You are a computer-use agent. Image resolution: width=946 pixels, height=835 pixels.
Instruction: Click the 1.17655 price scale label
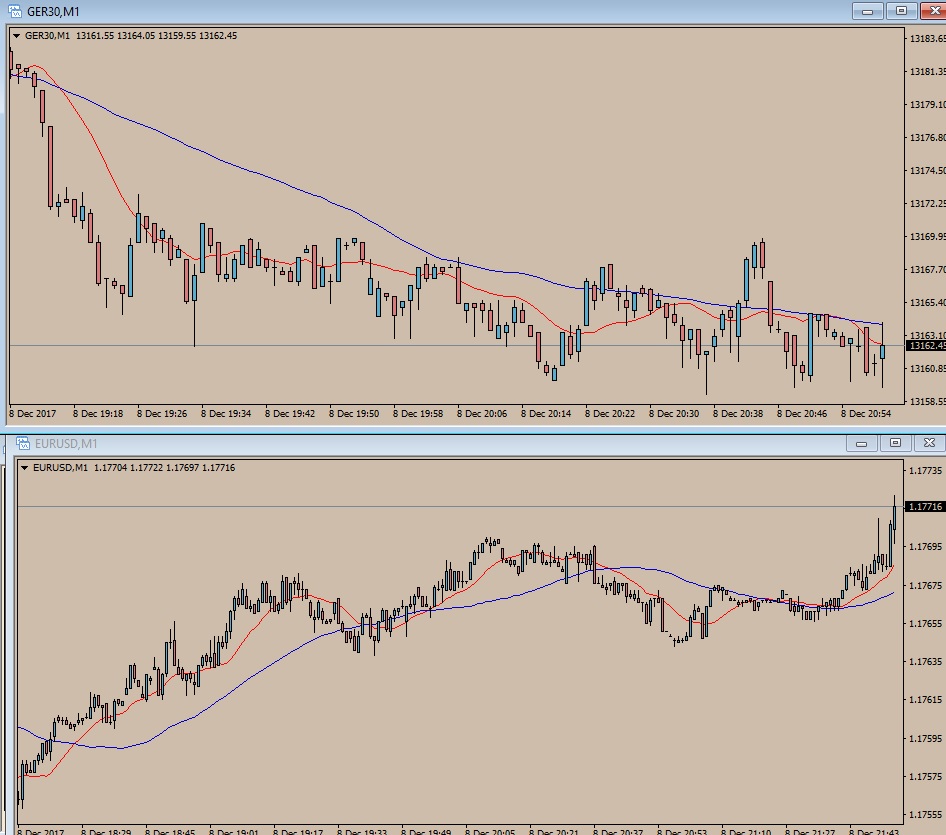[925, 623]
